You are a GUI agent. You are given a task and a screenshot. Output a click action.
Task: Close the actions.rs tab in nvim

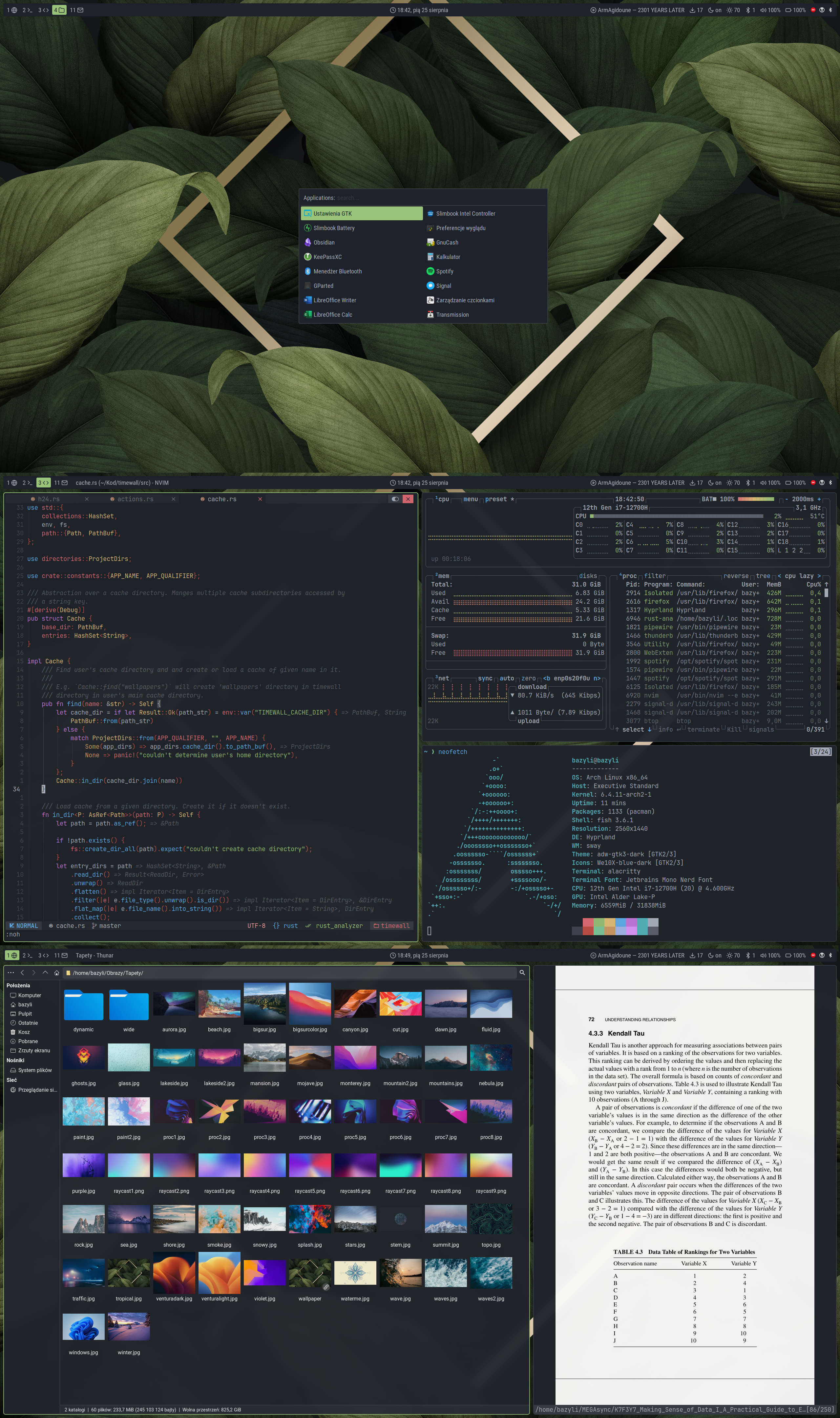click(x=173, y=499)
